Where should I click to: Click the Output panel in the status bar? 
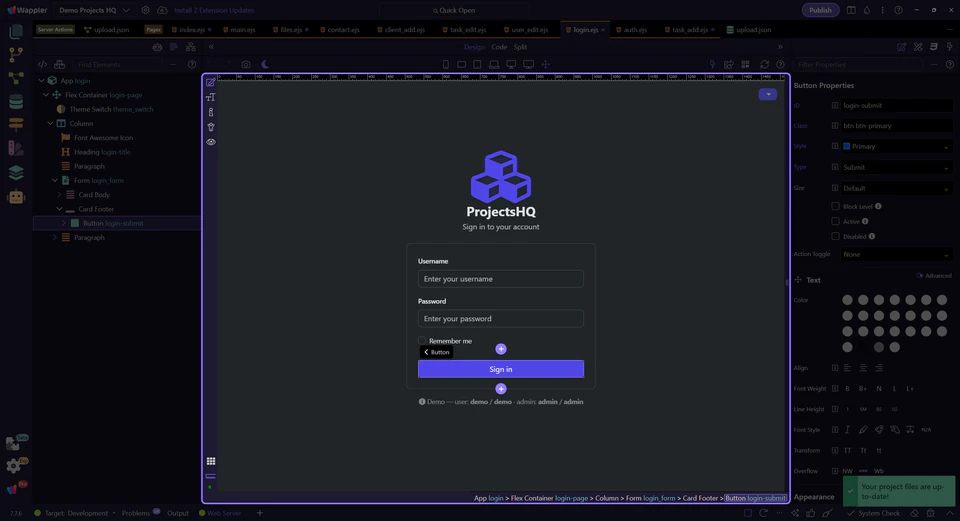point(178,513)
